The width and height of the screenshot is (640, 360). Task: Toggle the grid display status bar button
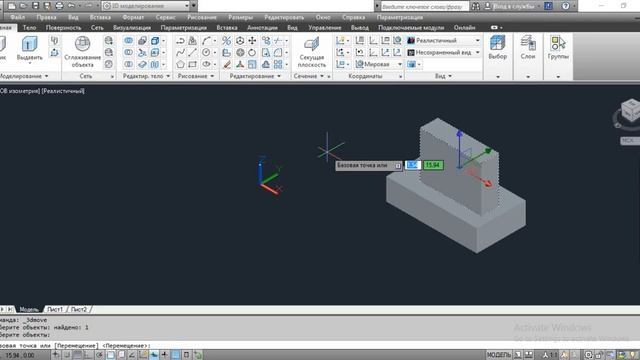77,355
